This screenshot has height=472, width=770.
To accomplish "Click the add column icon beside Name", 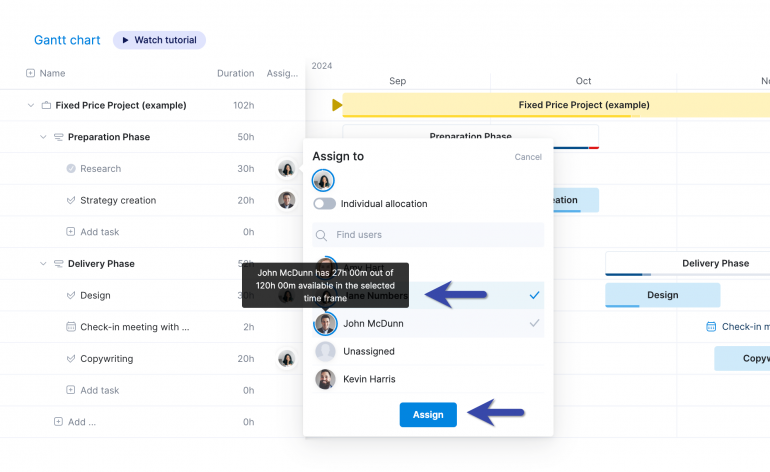I will [x=30, y=73].
